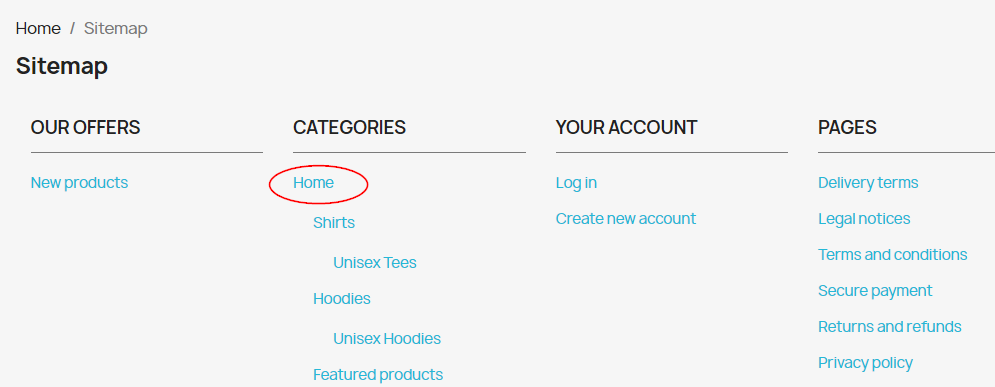Select the circled Home category link
The height and width of the screenshot is (387, 995).
313,183
